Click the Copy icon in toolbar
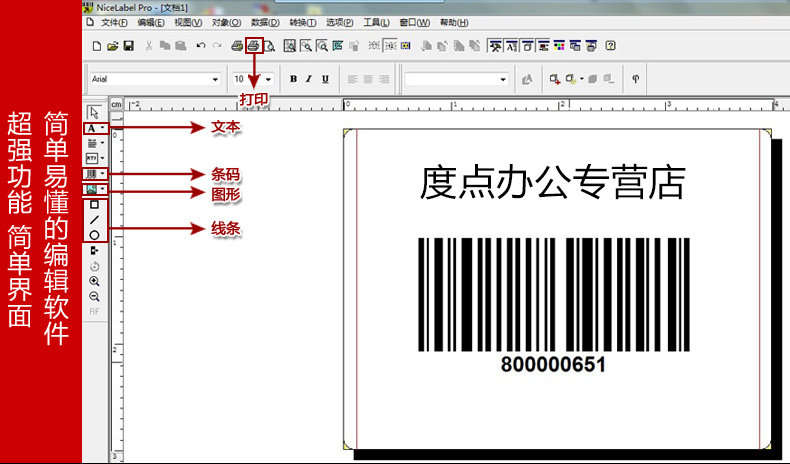Viewport: 790px width, 464px height. point(165,46)
